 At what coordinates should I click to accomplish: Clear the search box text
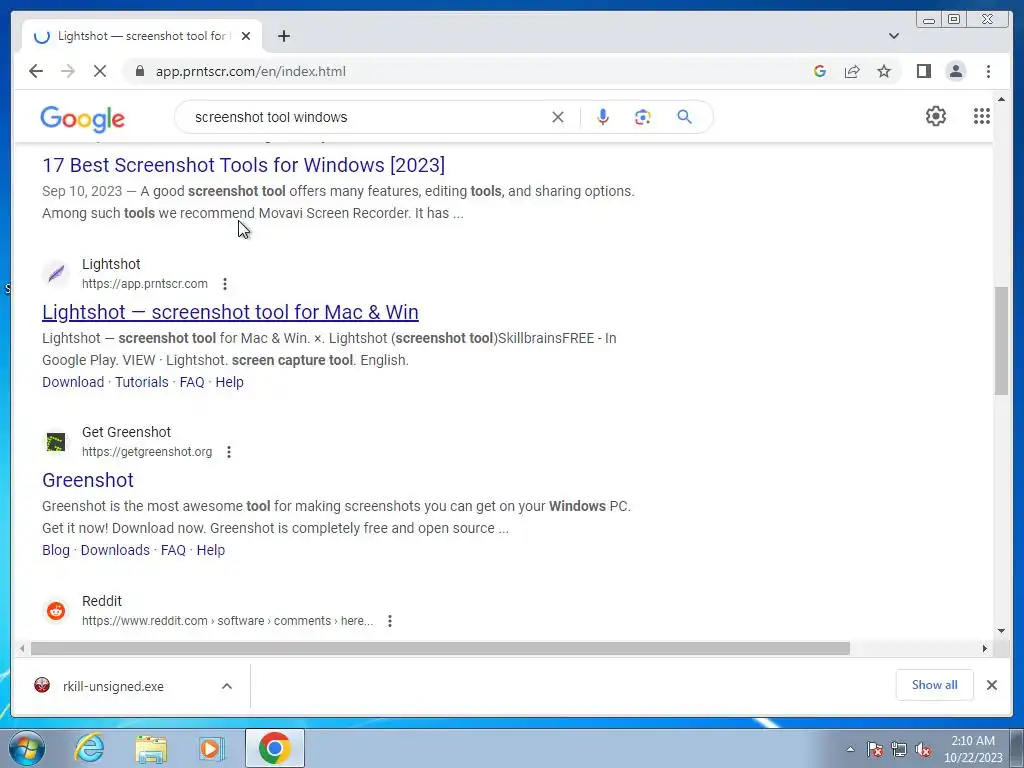(x=558, y=117)
